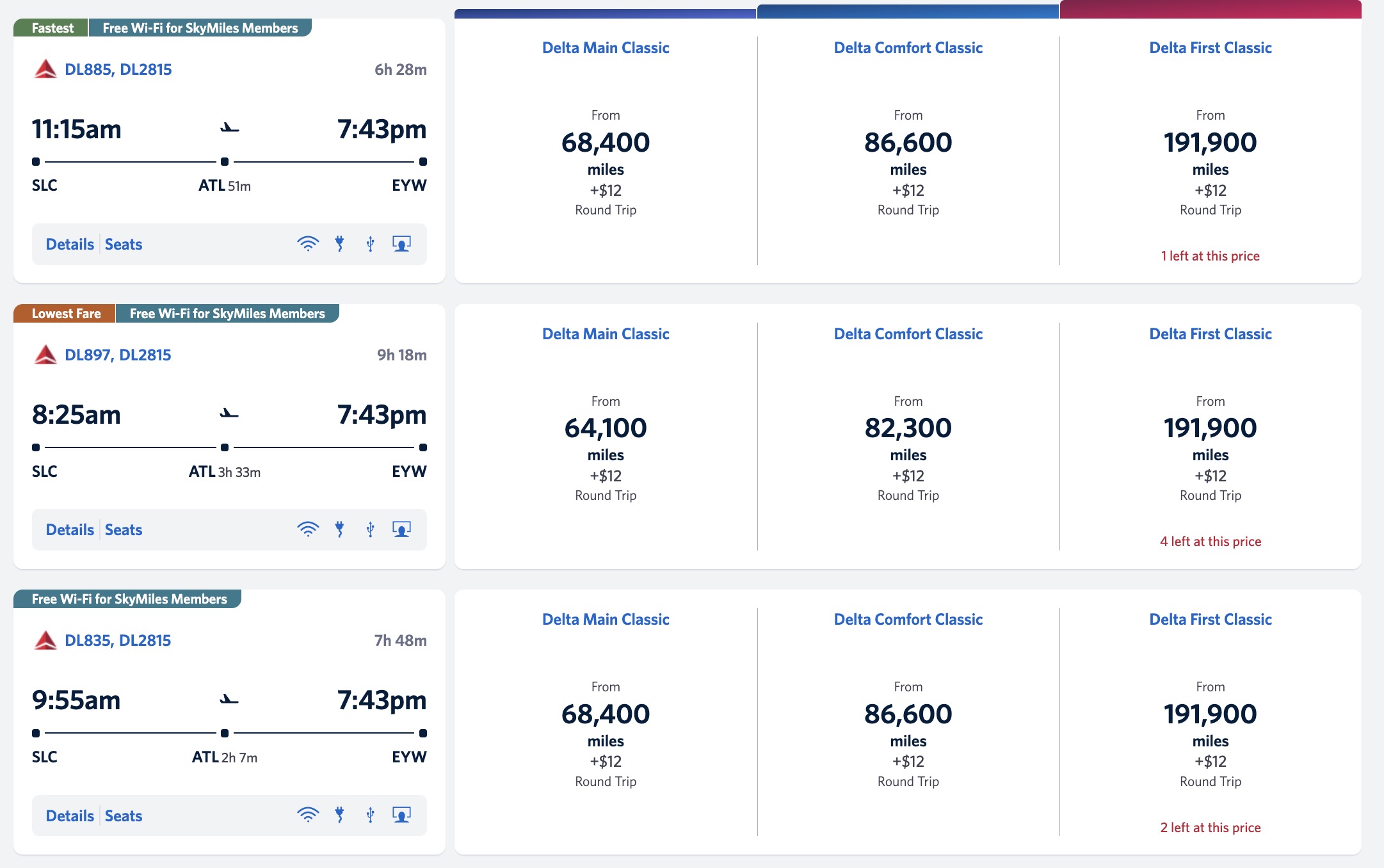Click power outlet icon on DL885 flight card
The image size is (1384, 868).
[339, 244]
